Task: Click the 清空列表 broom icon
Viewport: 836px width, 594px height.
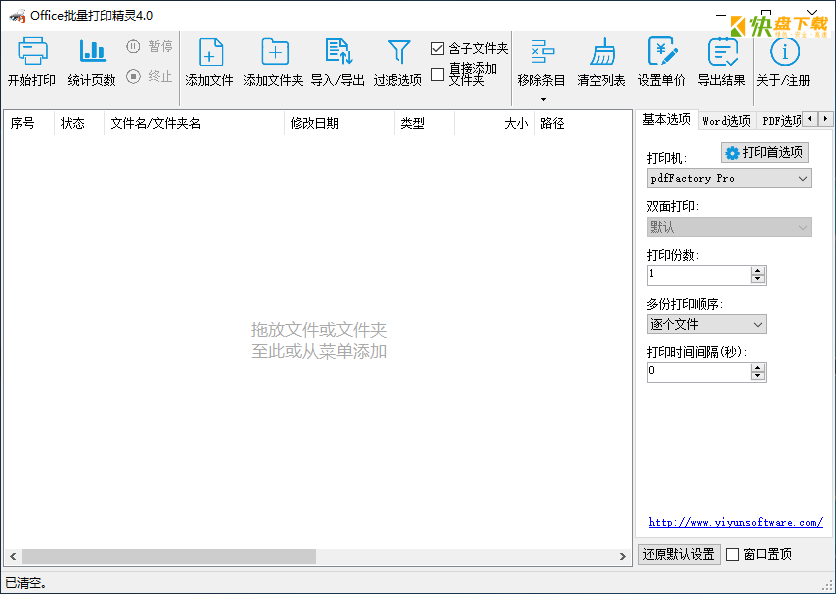Action: click(602, 52)
